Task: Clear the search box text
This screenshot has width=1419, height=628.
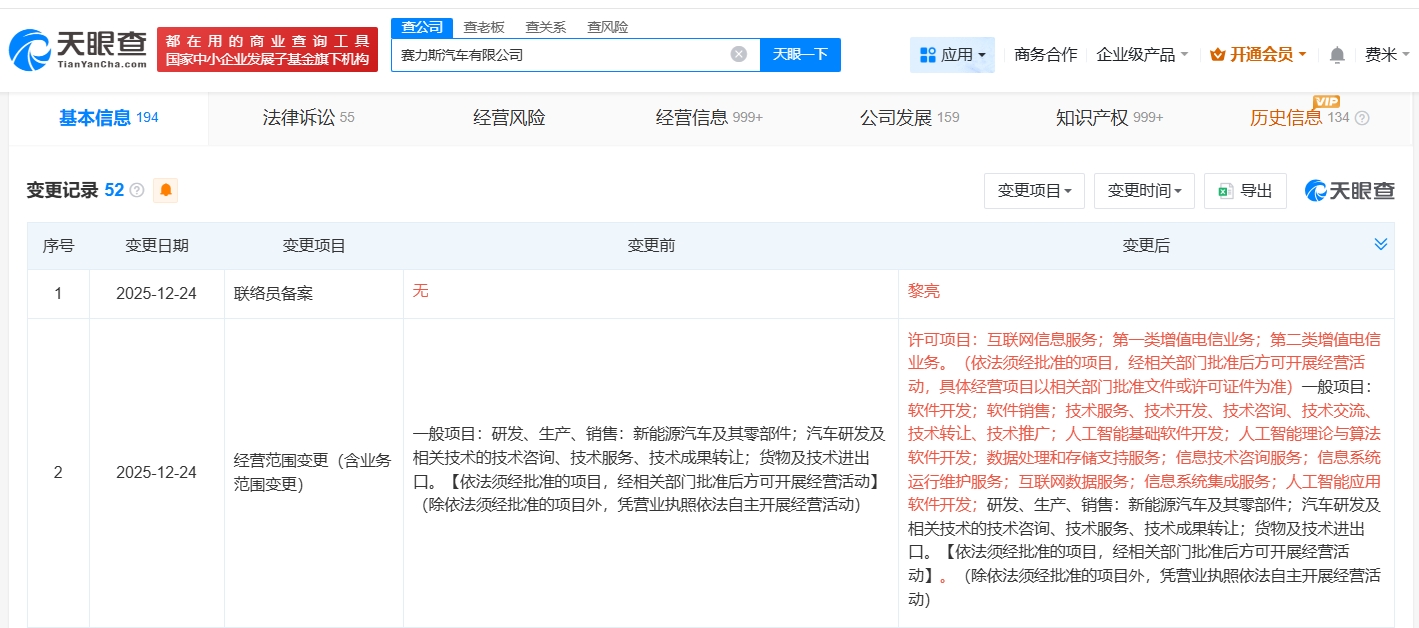Action: pyautogui.click(x=738, y=54)
